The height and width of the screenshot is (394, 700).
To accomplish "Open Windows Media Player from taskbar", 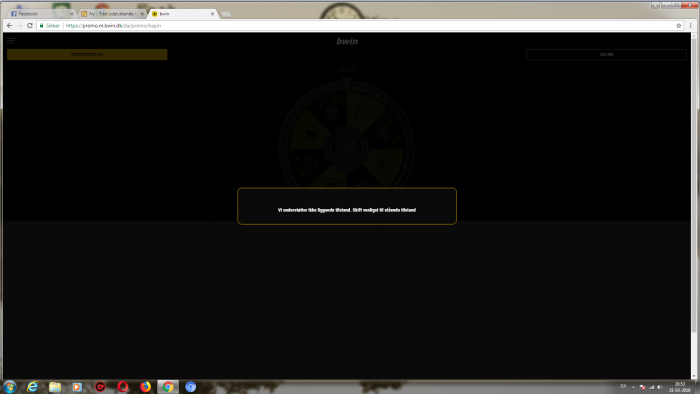I will [x=77, y=386].
